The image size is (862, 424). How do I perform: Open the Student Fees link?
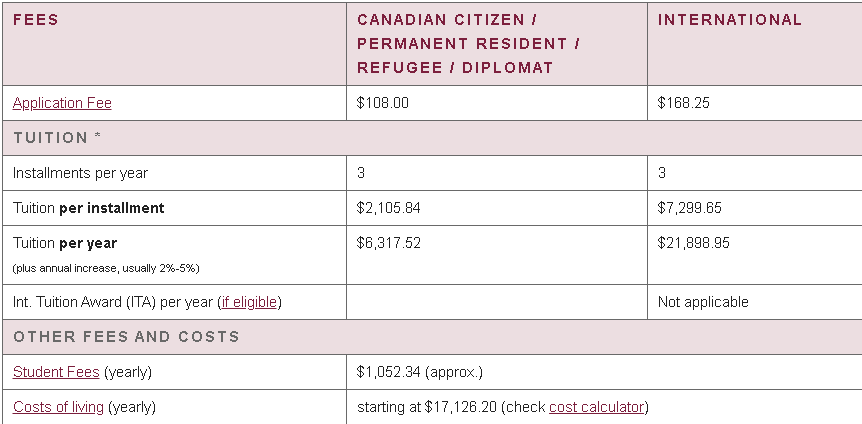pos(56,372)
